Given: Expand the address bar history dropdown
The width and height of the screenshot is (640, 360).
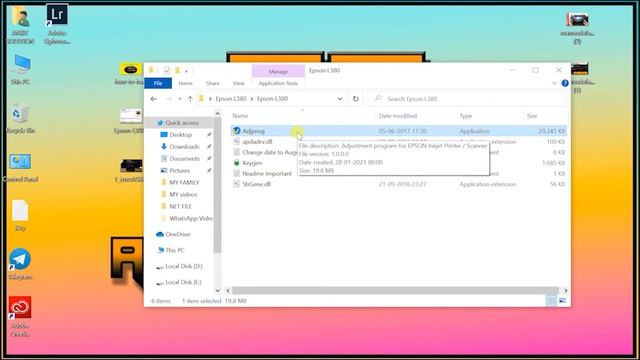Looking at the screenshot, I should pos(340,99).
